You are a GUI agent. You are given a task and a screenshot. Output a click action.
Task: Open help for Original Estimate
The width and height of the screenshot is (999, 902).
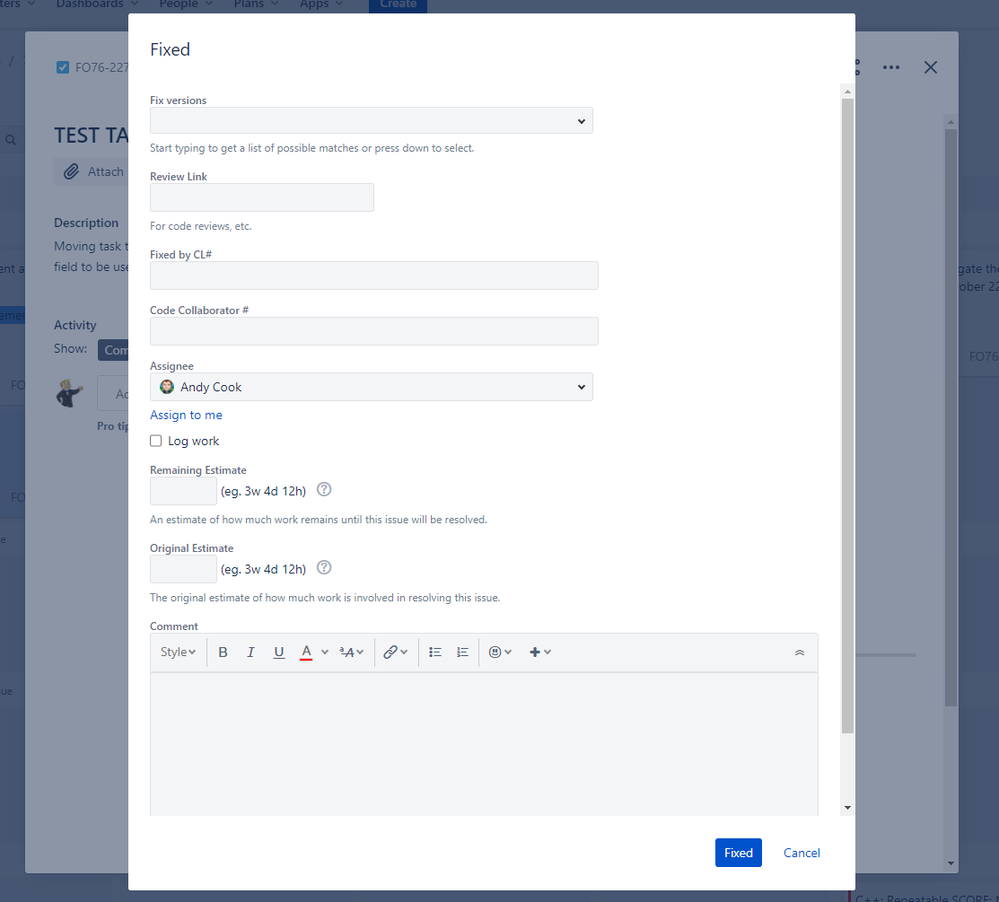pyautogui.click(x=324, y=568)
